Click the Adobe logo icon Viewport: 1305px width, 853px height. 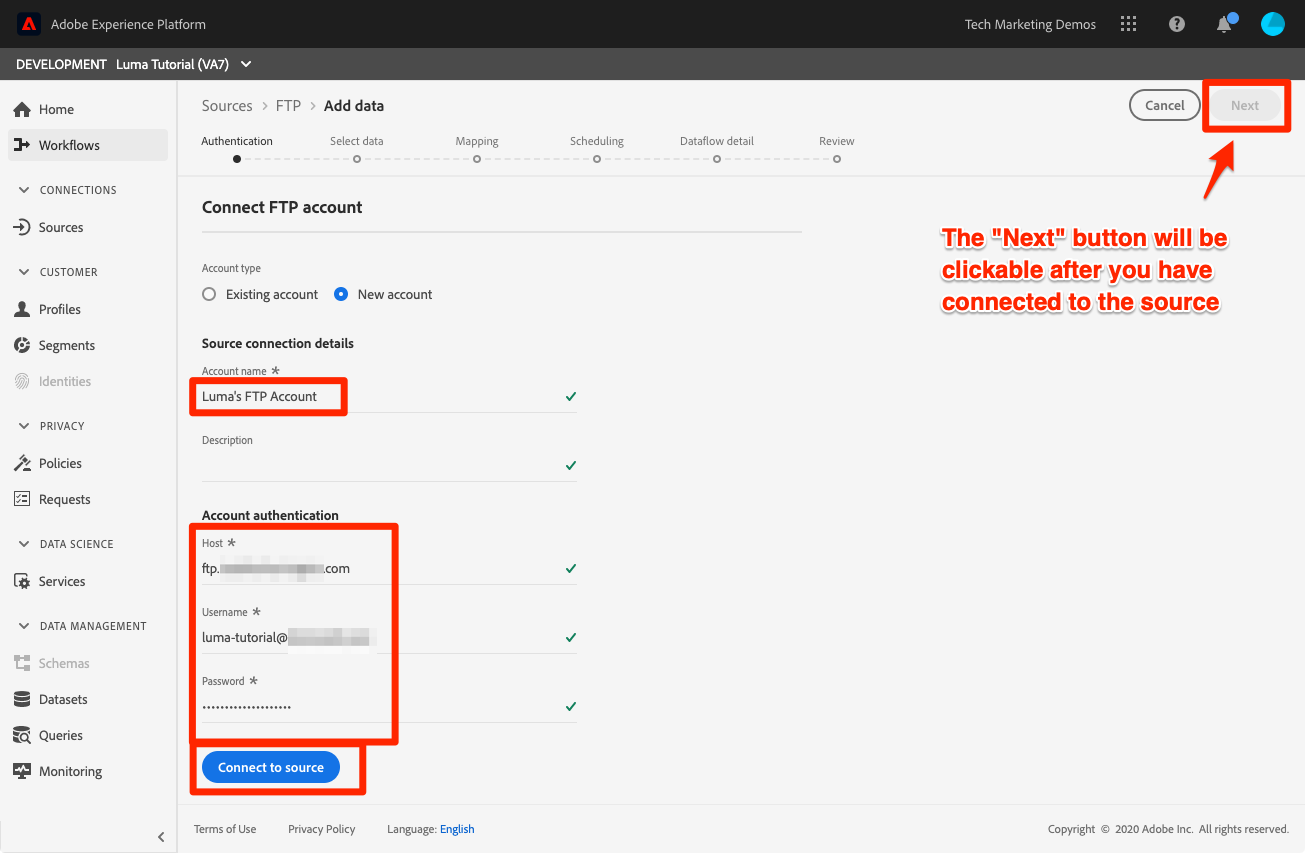point(28,24)
